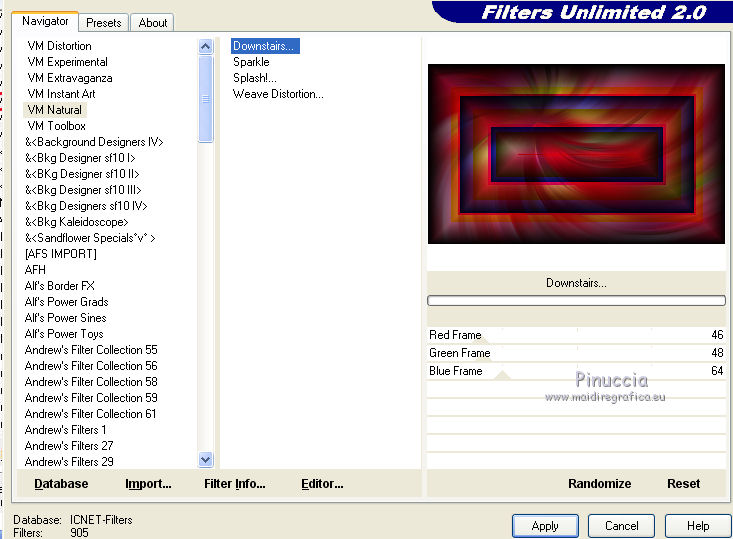The height and width of the screenshot is (539, 733).
Task: Open the Database button
Action: pos(61,483)
